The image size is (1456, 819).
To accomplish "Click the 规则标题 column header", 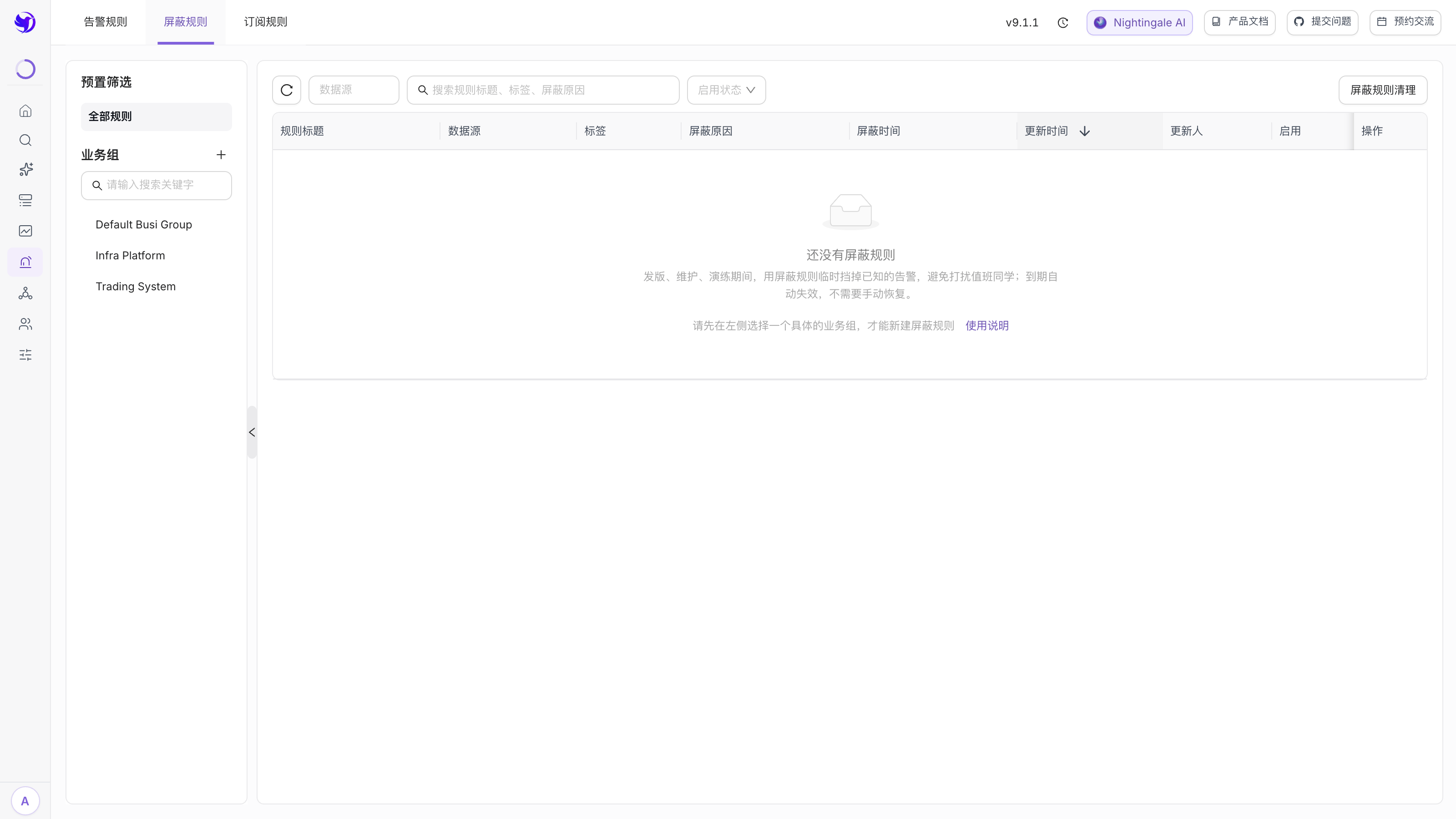I will click(x=356, y=131).
